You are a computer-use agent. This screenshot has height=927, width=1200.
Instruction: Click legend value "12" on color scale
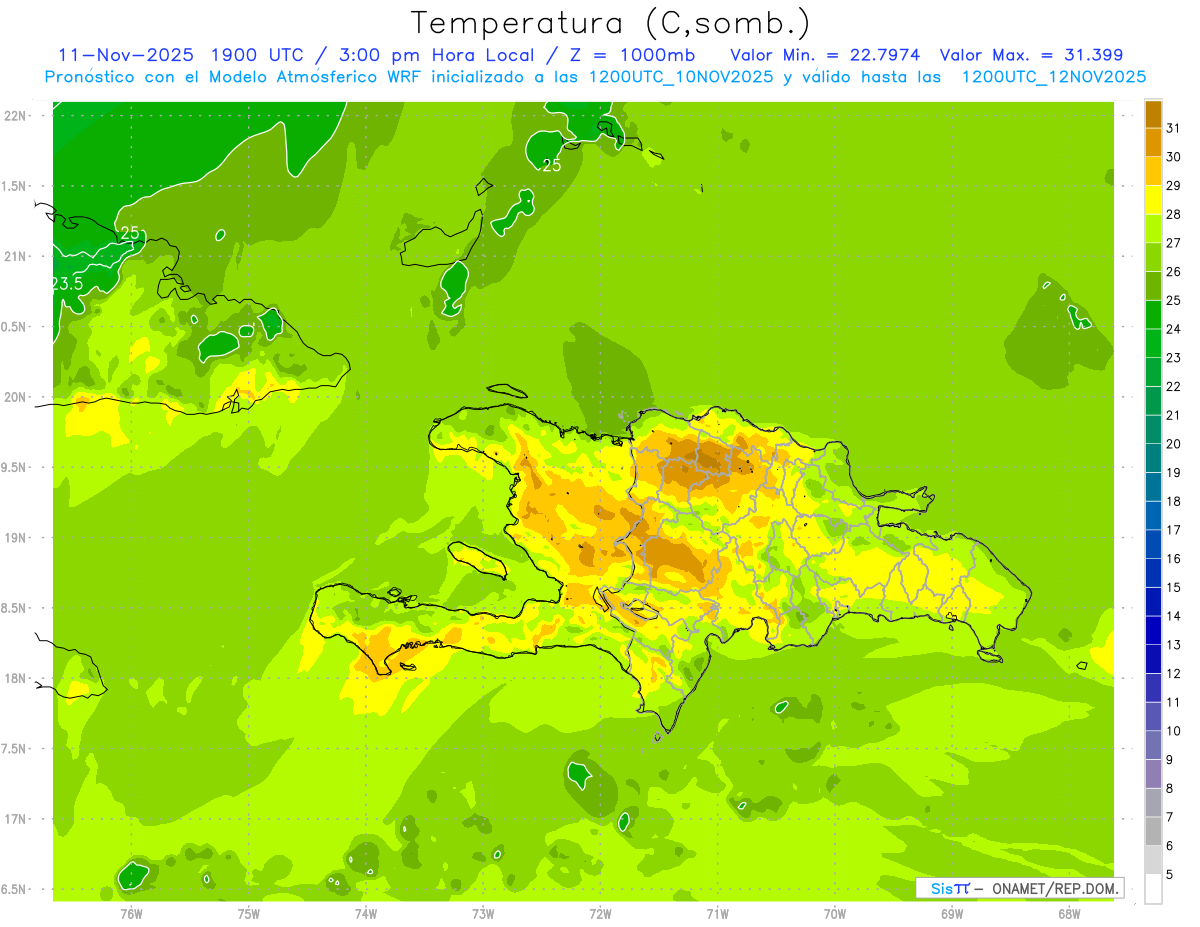1174,674
